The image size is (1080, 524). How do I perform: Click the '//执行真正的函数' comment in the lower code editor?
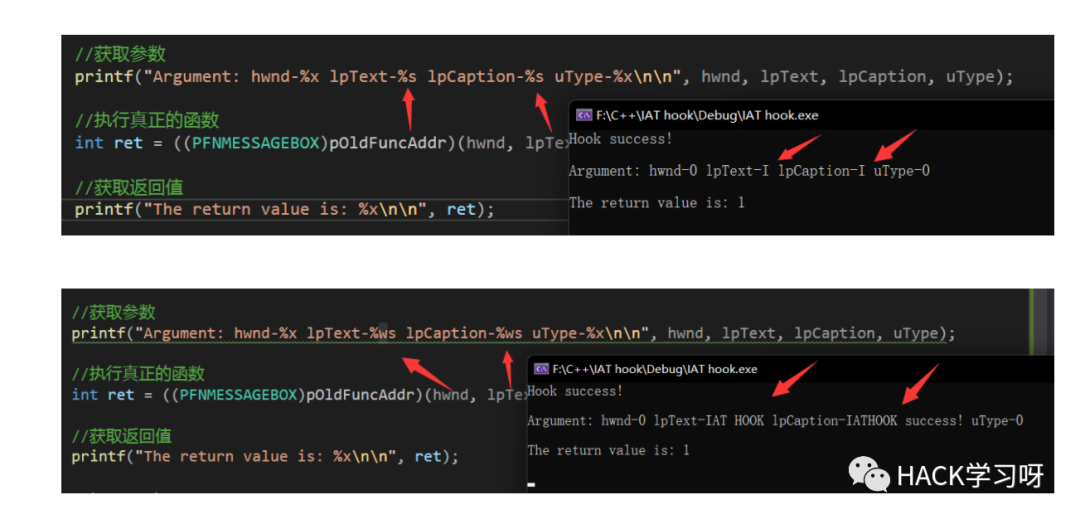(138, 374)
